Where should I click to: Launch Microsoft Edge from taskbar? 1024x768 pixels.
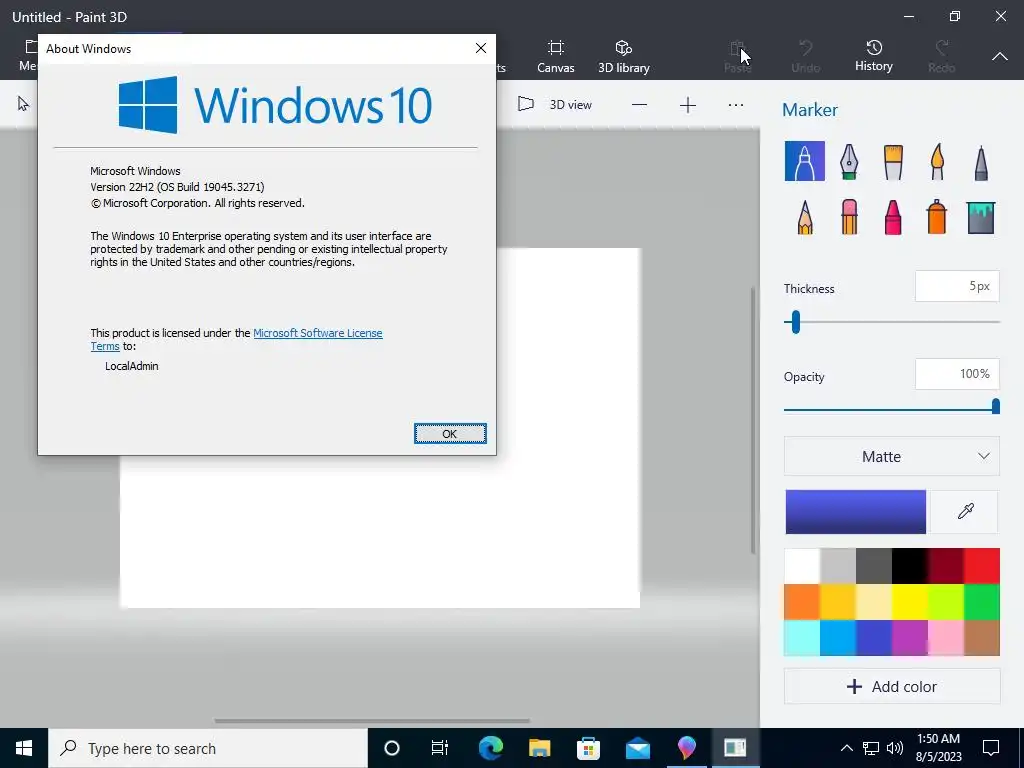click(491, 748)
